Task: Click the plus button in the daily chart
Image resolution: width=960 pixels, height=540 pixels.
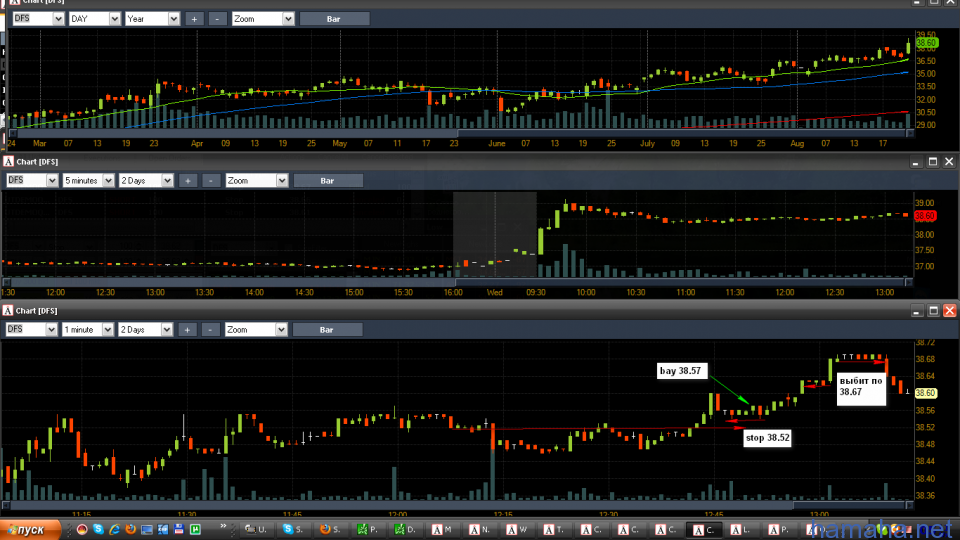Action: [194, 19]
